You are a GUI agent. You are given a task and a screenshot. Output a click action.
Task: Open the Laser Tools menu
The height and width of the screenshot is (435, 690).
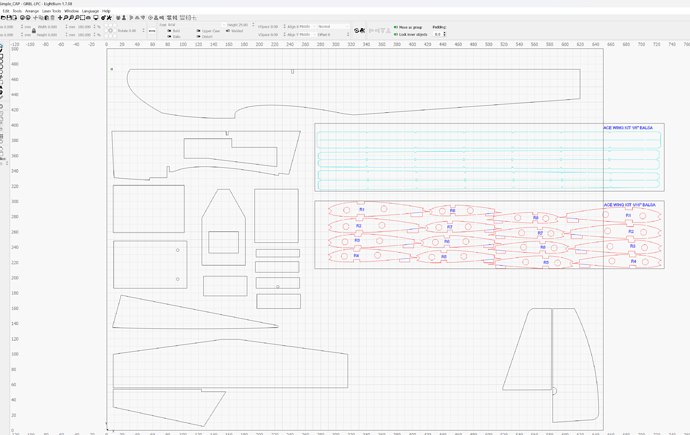coord(51,11)
